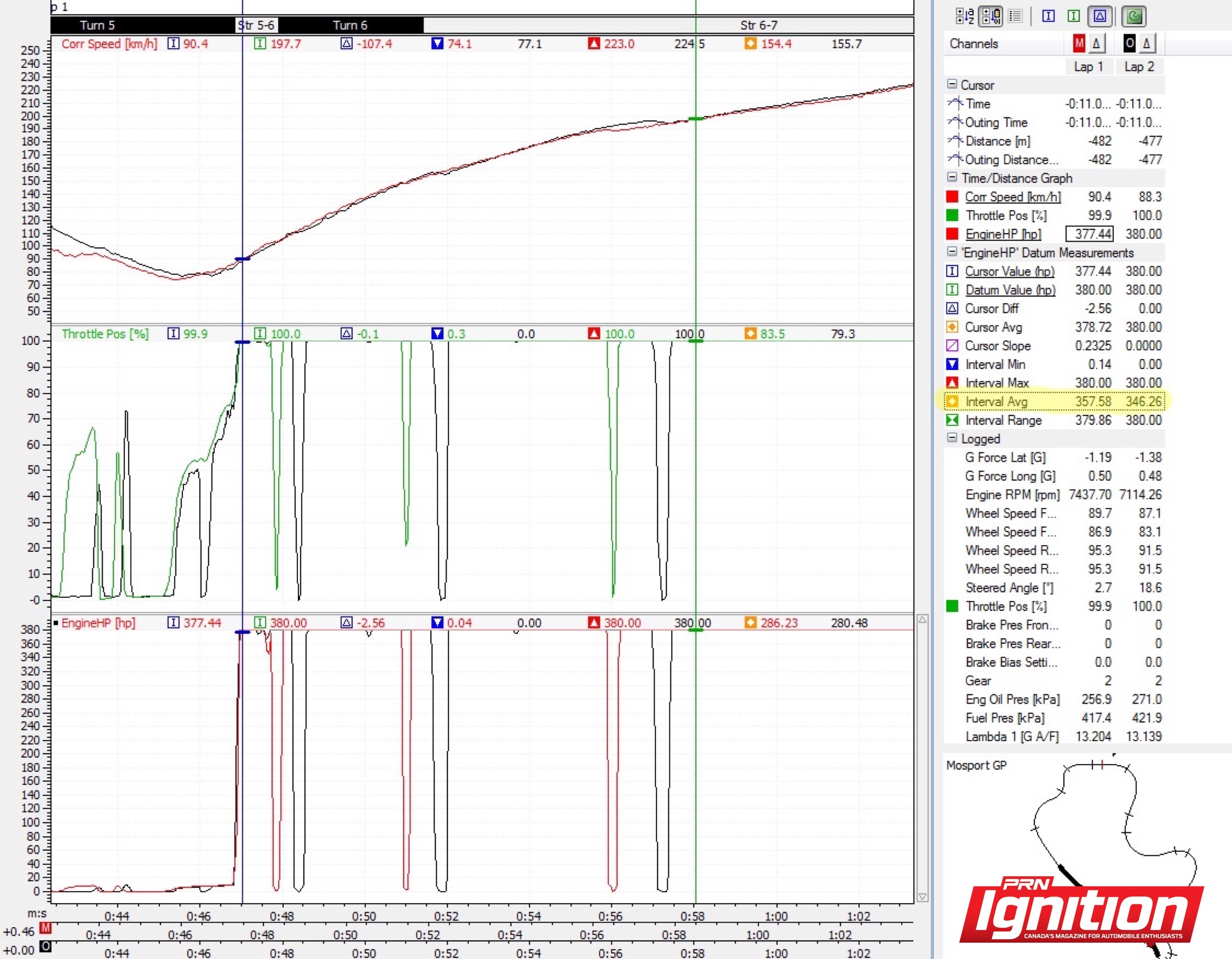Select the Fuel Pres [kPa] row
The height and width of the screenshot is (959, 1232).
point(1054,718)
